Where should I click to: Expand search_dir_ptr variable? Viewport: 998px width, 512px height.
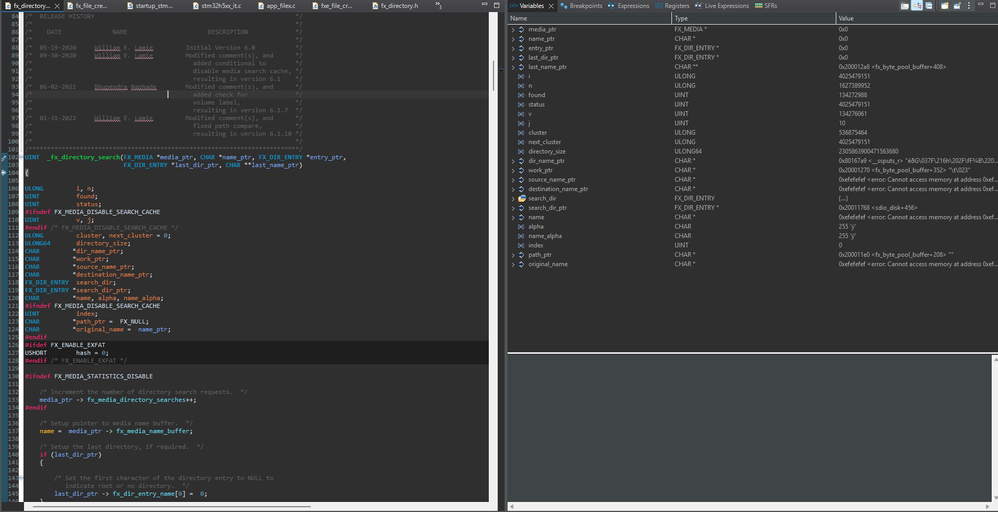513,208
